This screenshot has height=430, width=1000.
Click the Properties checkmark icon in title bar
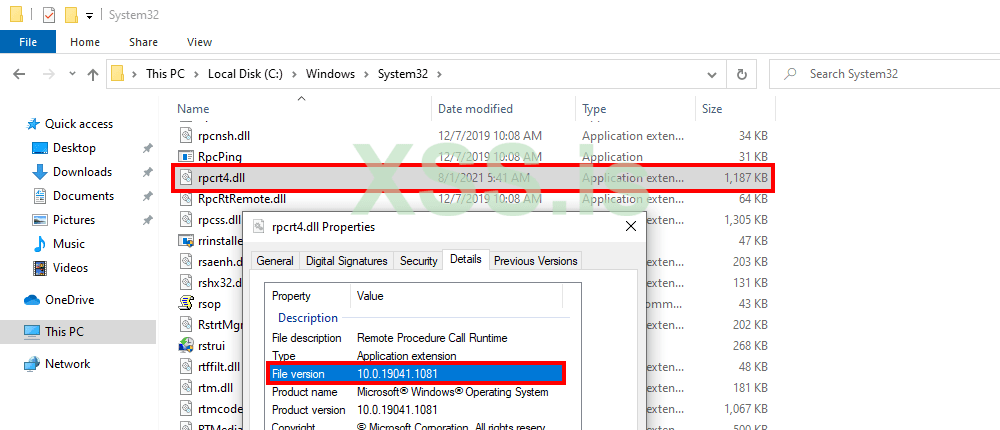tap(48, 15)
